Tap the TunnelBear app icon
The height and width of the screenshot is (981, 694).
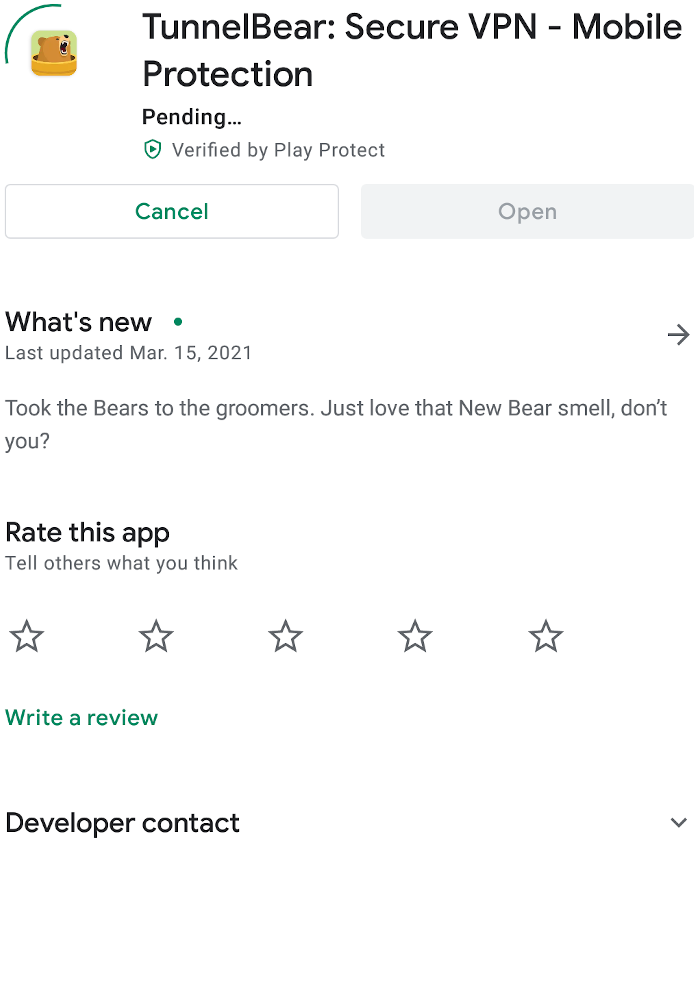54,53
